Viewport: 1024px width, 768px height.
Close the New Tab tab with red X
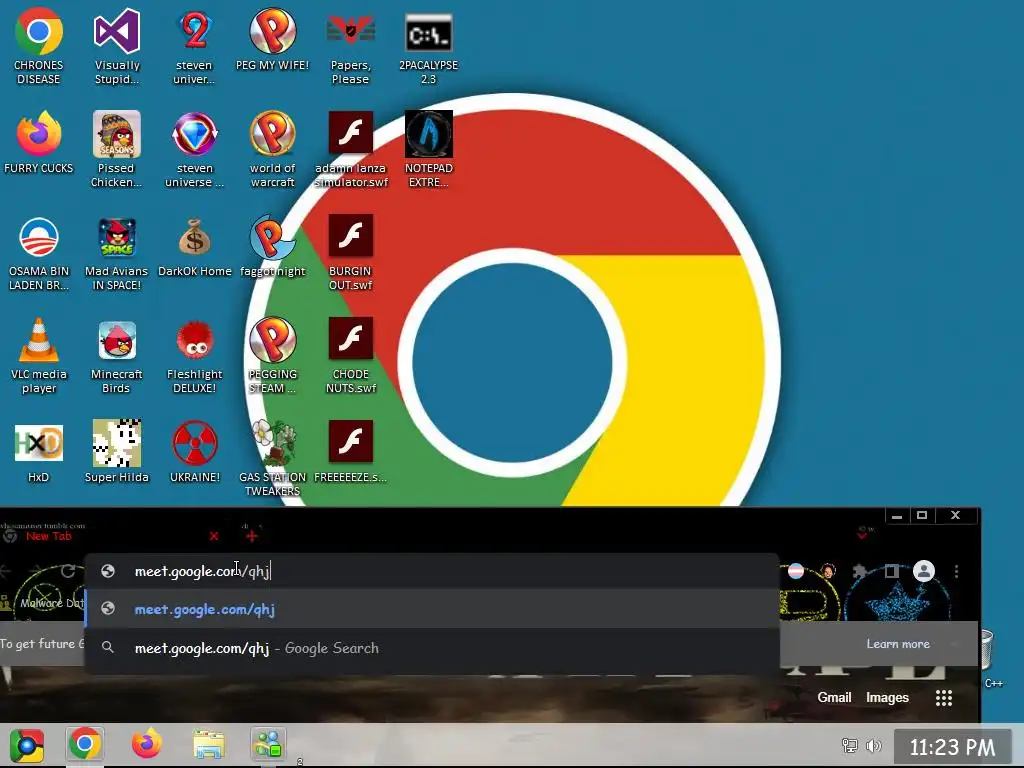point(214,536)
